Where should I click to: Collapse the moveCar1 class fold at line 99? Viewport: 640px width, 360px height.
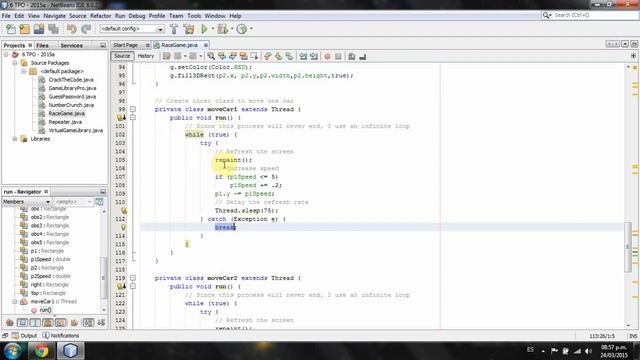pos(133,109)
